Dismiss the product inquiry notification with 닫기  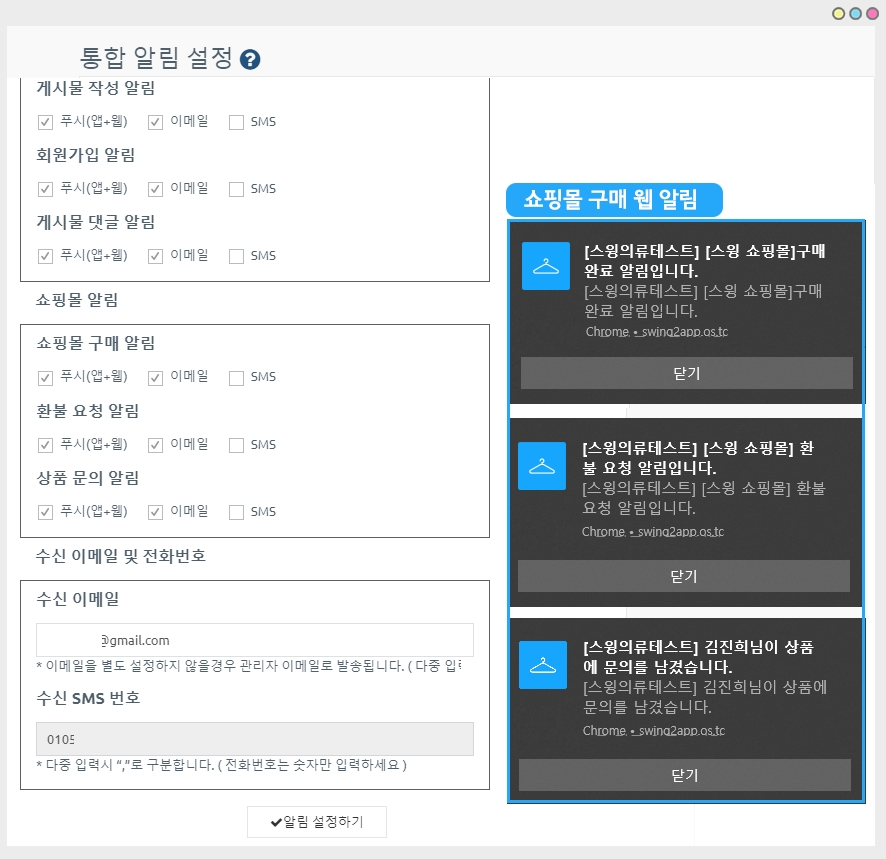pos(684,775)
